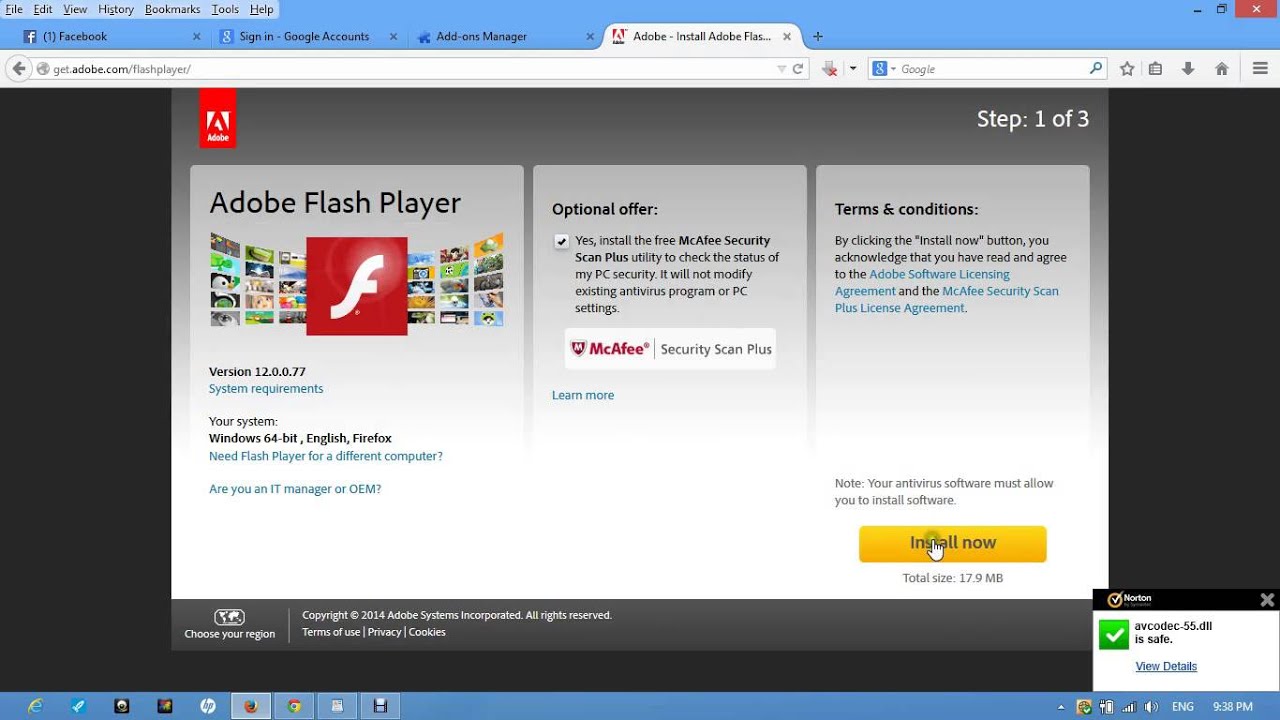
Task: Show hidden system tray icons arrow
Action: (1061, 707)
